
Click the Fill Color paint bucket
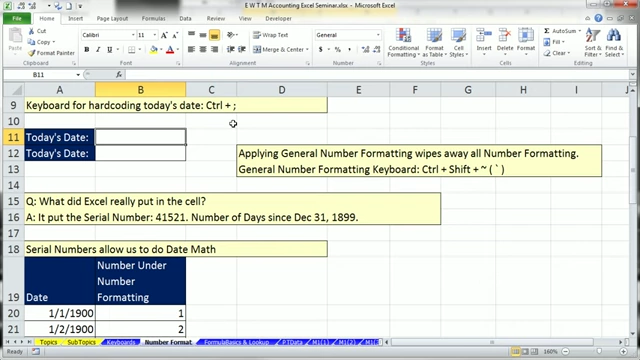click(x=153, y=50)
